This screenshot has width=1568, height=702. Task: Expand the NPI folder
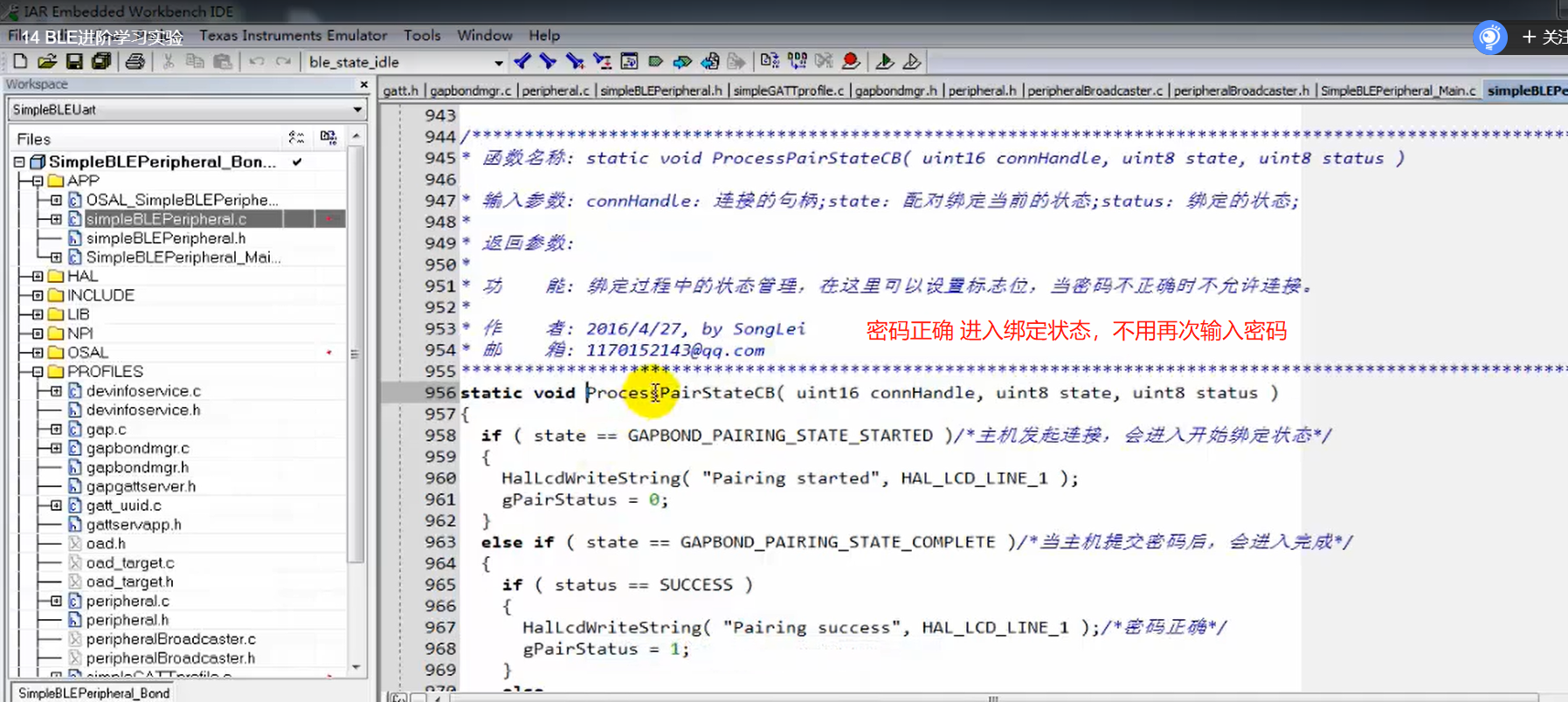38,334
